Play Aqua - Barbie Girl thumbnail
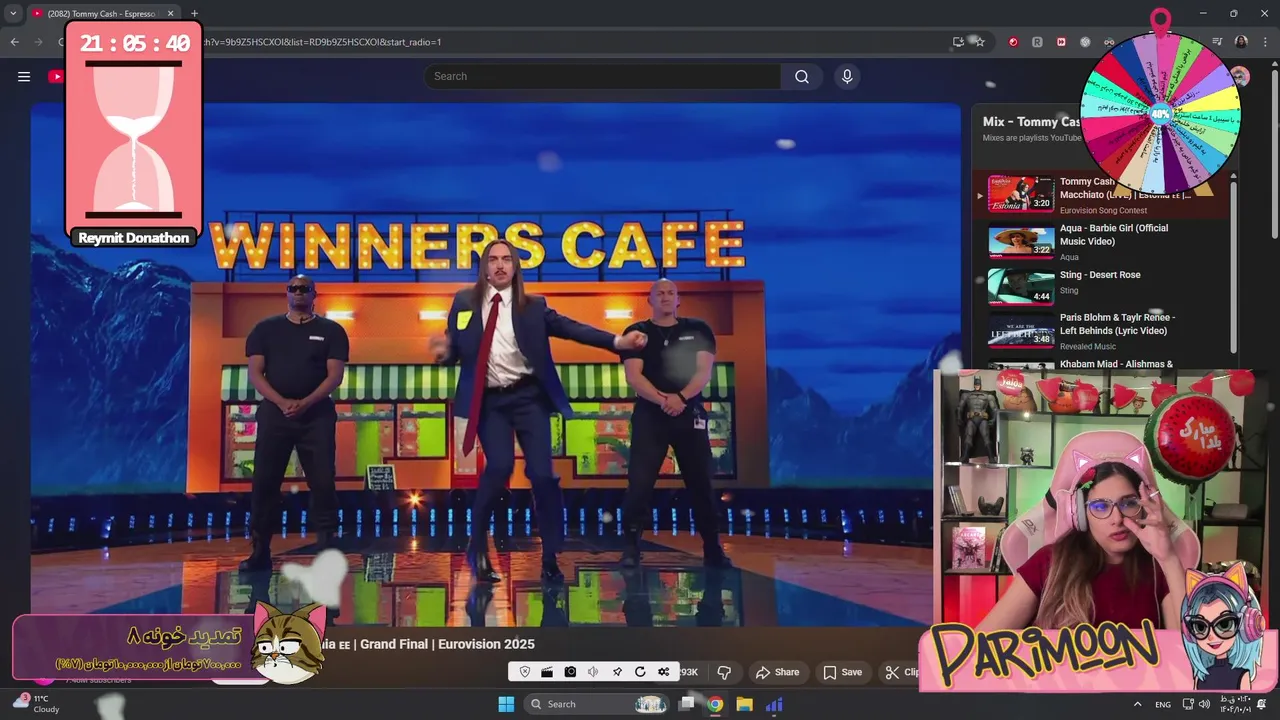This screenshot has height=720, width=1280. click(1021, 240)
